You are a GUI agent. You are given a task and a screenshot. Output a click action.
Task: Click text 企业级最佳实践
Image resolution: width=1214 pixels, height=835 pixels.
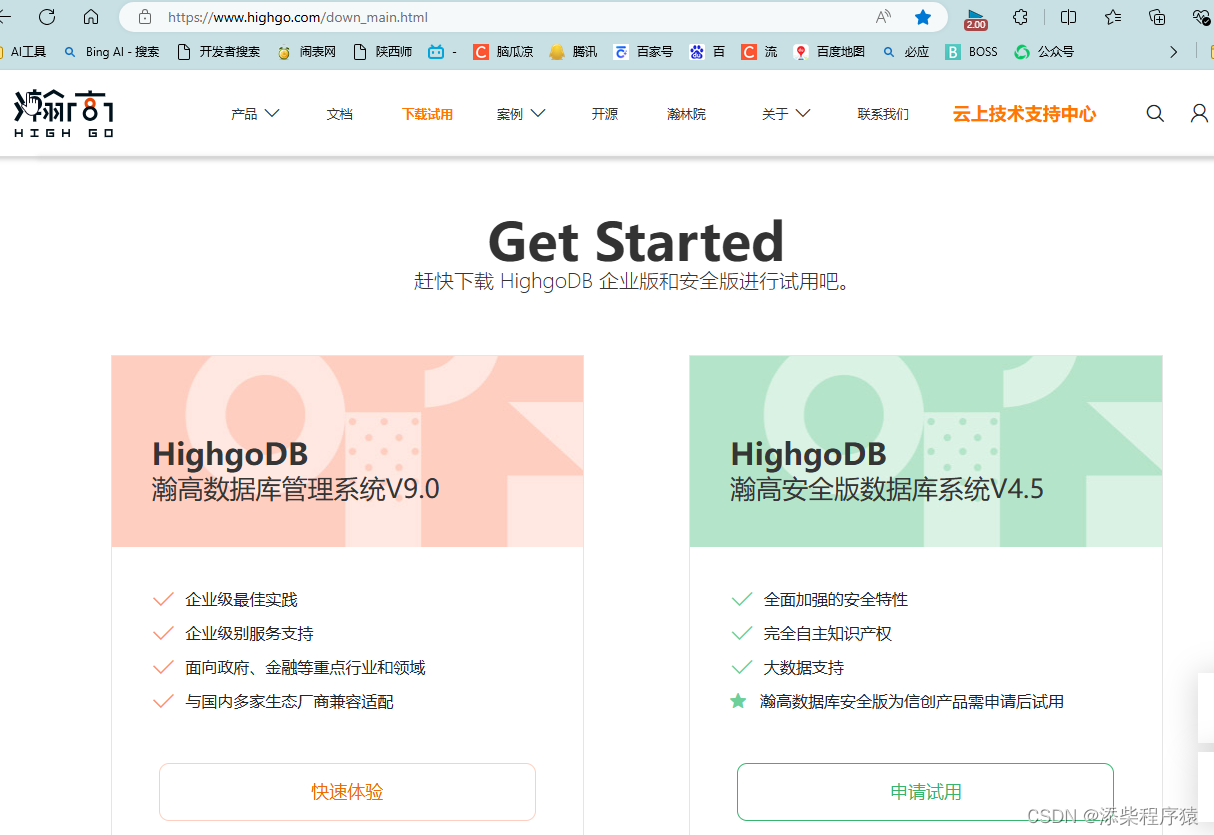[241, 600]
